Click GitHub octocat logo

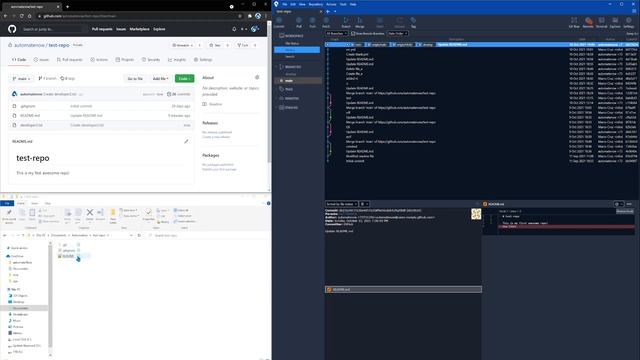[x=12, y=29]
